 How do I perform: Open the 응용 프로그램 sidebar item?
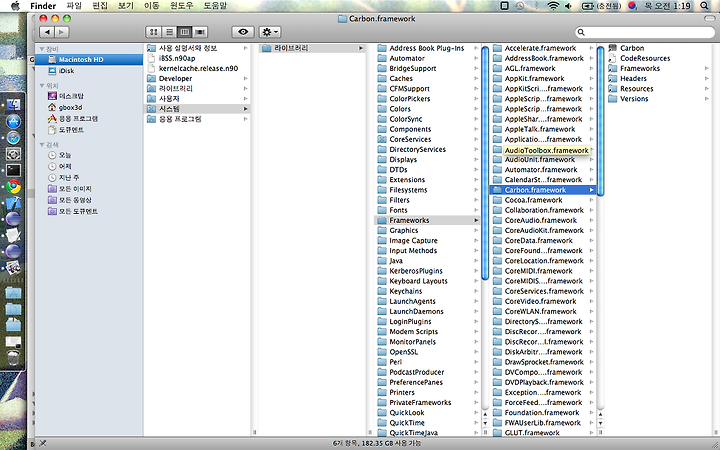pos(89,118)
